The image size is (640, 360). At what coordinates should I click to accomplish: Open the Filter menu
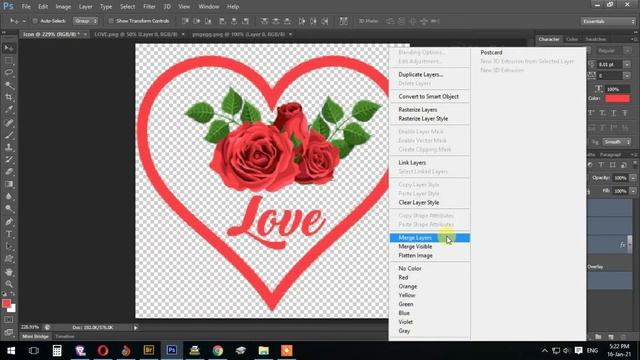tap(149, 7)
